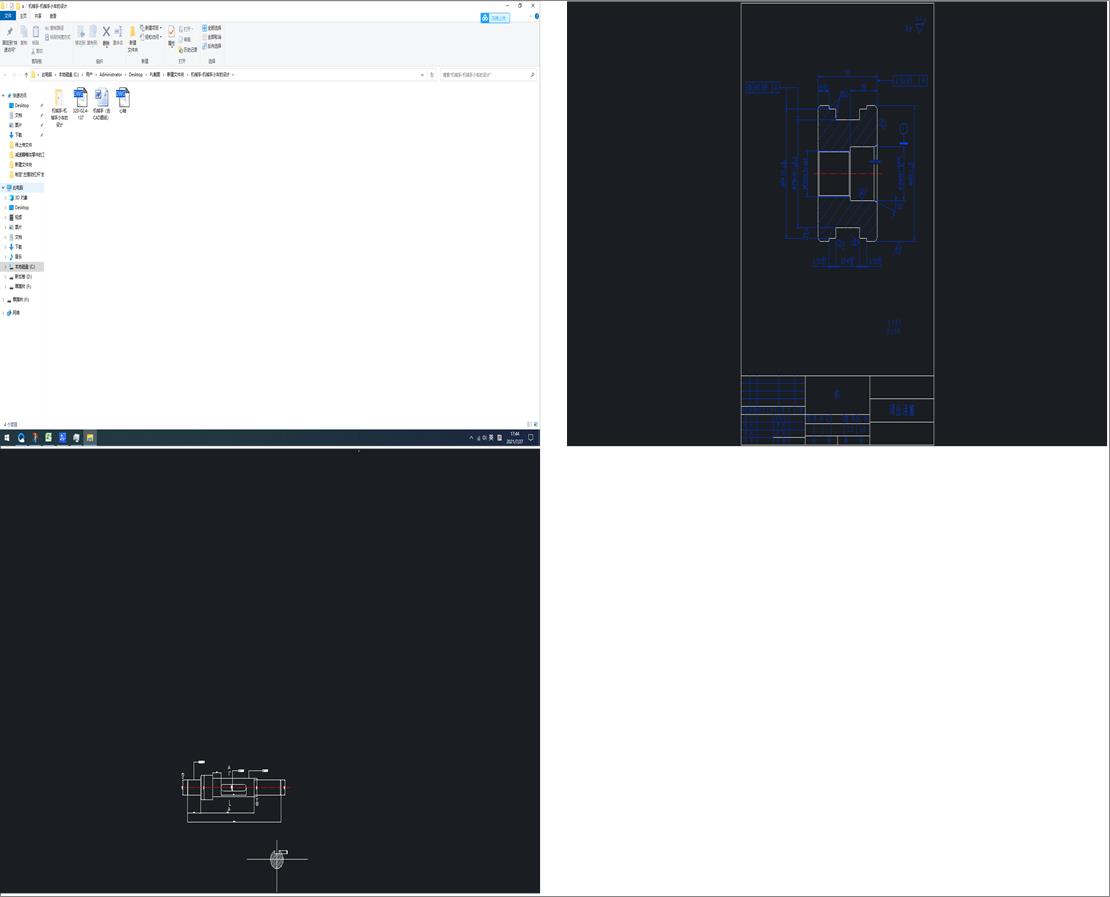The height and width of the screenshot is (897, 1110).
Task: Switch to the Share ribbon tab
Action: [x=38, y=16]
